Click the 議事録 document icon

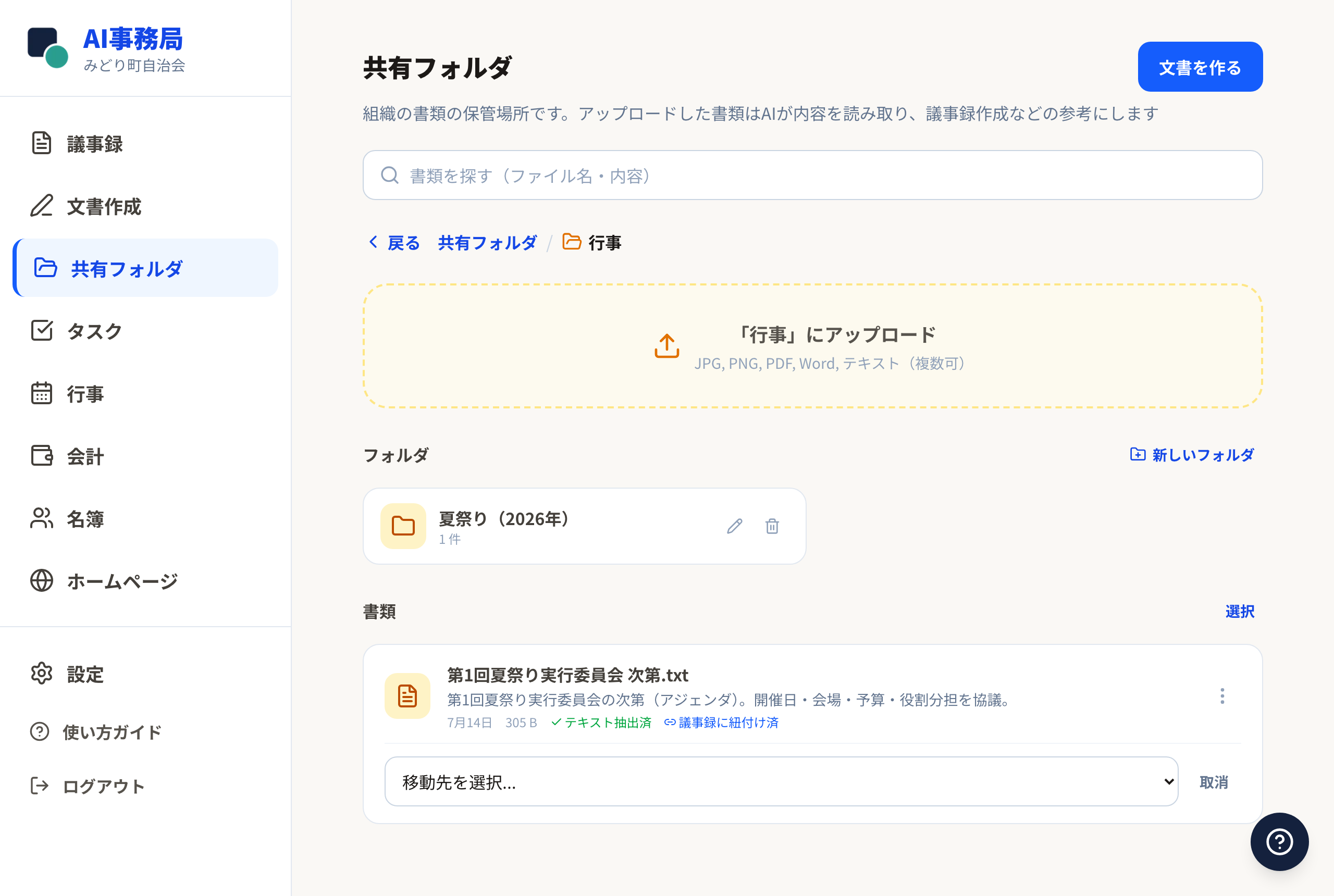pos(41,143)
